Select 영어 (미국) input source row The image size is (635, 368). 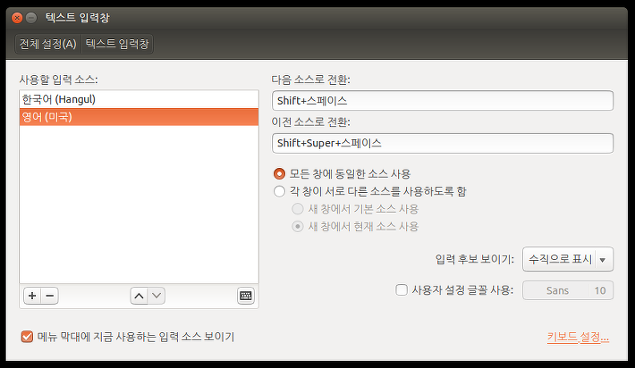[139, 117]
